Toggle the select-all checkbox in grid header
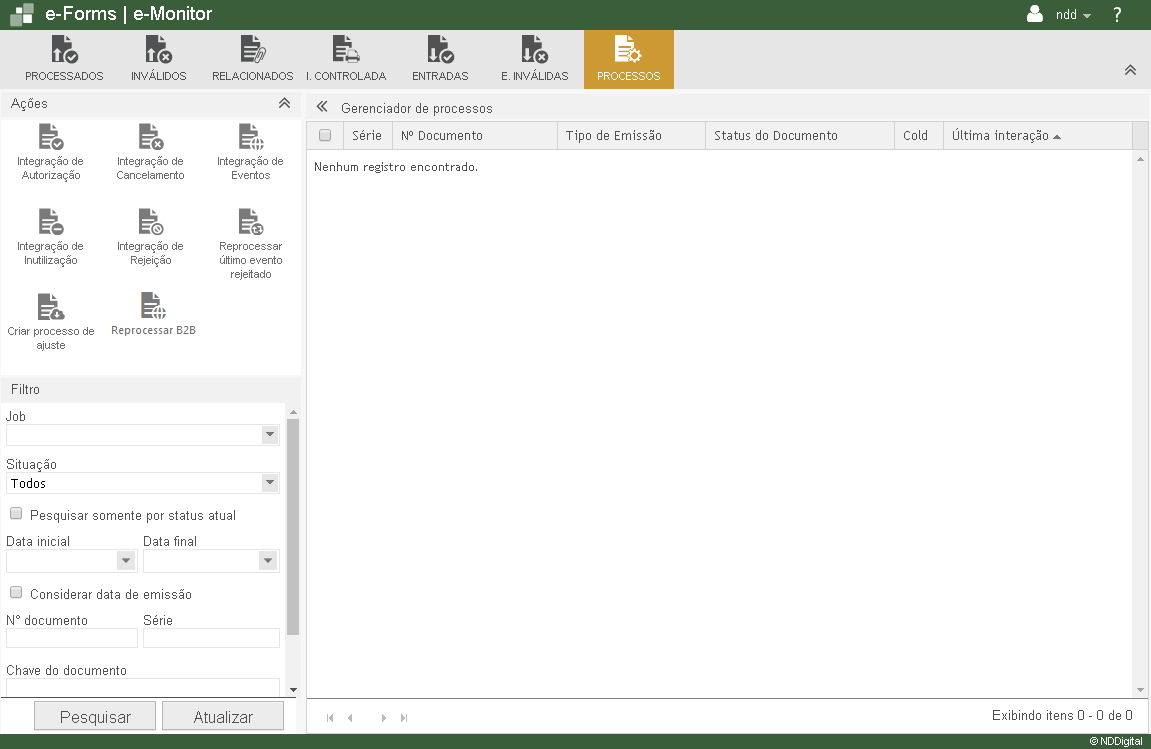This screenshot has width=1151, height=749. click(325, 136)
